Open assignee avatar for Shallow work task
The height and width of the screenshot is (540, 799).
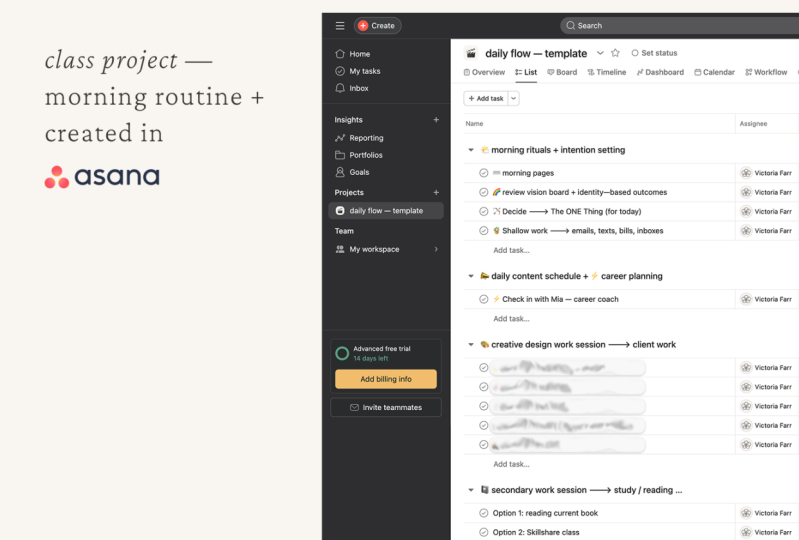click(x=746, y=231)
